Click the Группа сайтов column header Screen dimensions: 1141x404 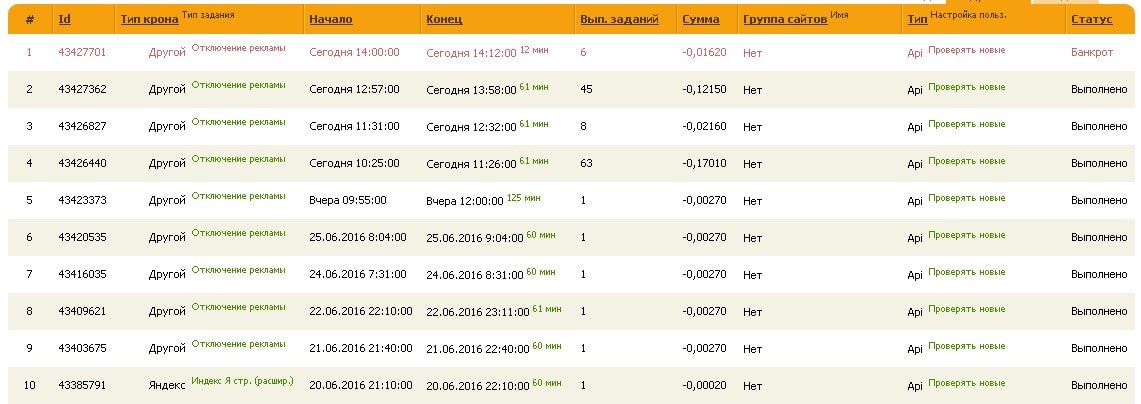[x=785, y=20]
